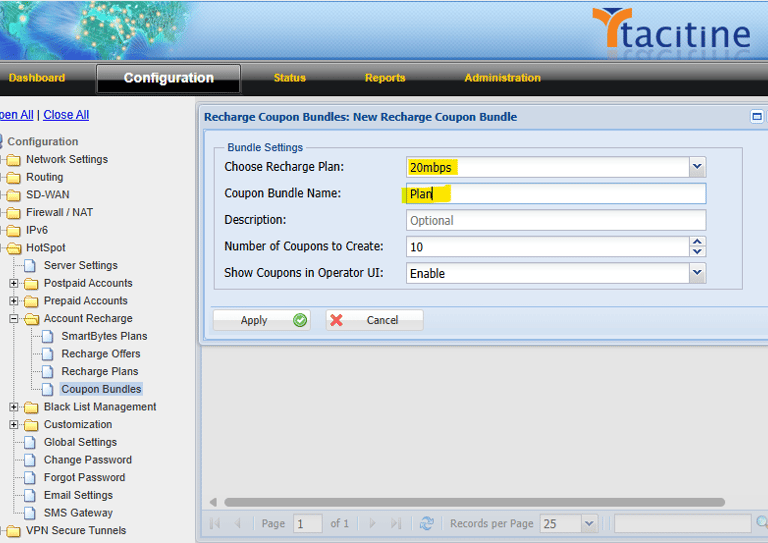
Task: Go to the Administration tab
Action: click(503, 78)
